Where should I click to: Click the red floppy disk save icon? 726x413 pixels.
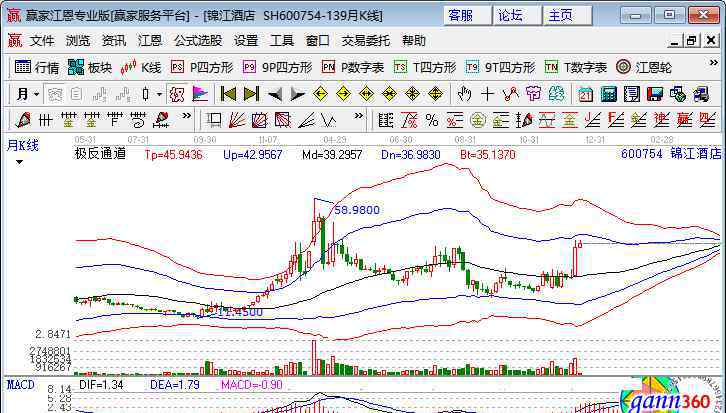pyautogui.click(x=655, y=94)
